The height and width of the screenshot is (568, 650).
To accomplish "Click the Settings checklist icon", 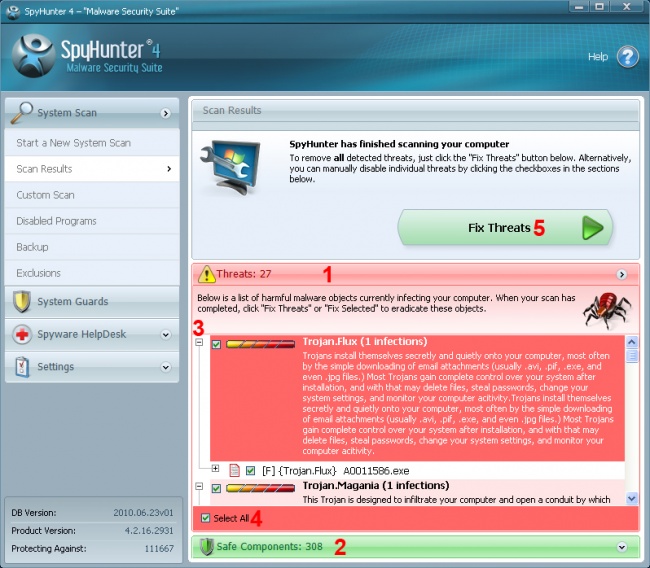I will point(22,367).
